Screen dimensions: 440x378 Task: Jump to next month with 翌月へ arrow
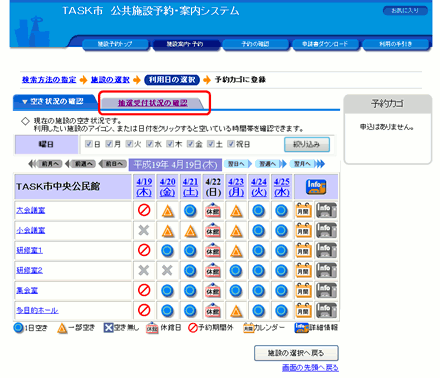307,164
